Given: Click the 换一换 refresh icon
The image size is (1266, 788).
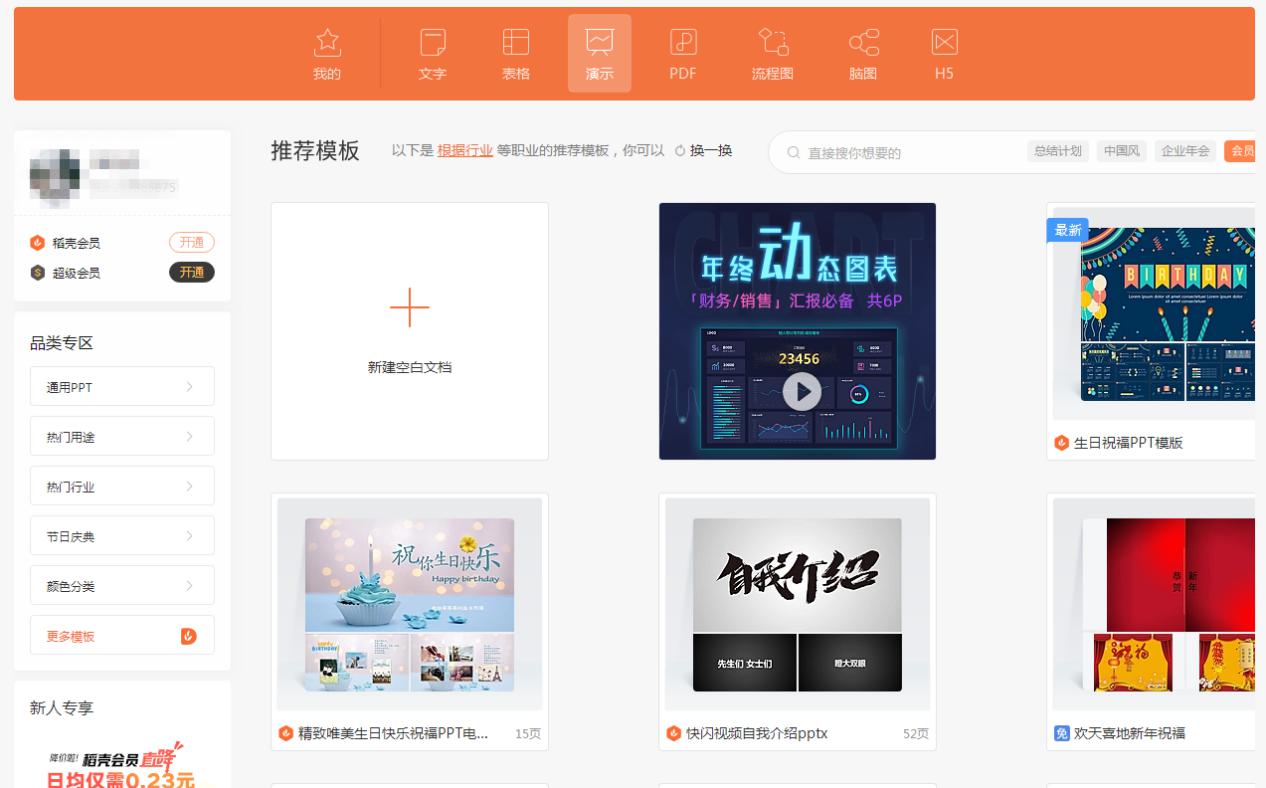Looking at the screenshot, I should [680, 151].
